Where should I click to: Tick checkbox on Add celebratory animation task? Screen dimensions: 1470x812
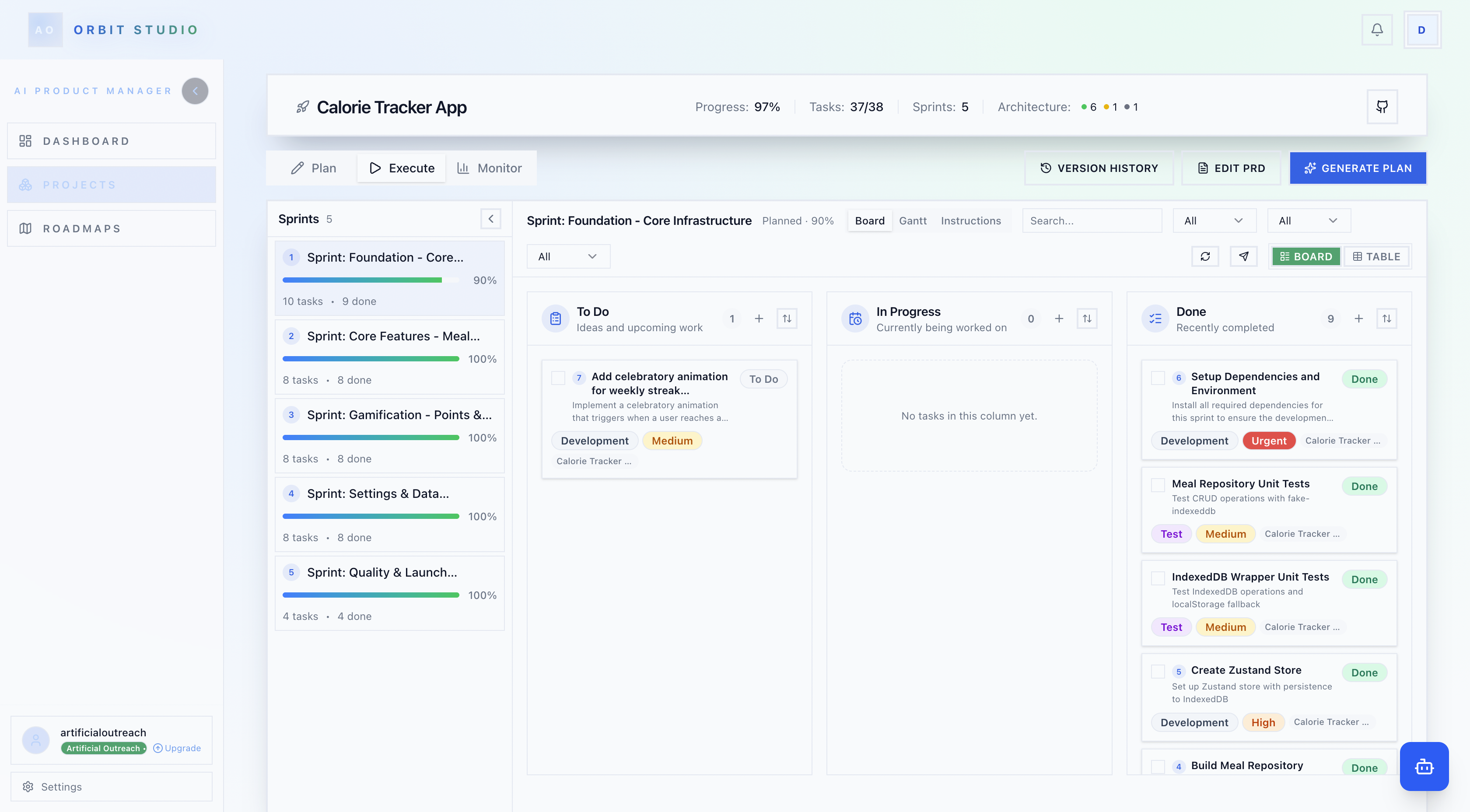(x=558, y=378)
